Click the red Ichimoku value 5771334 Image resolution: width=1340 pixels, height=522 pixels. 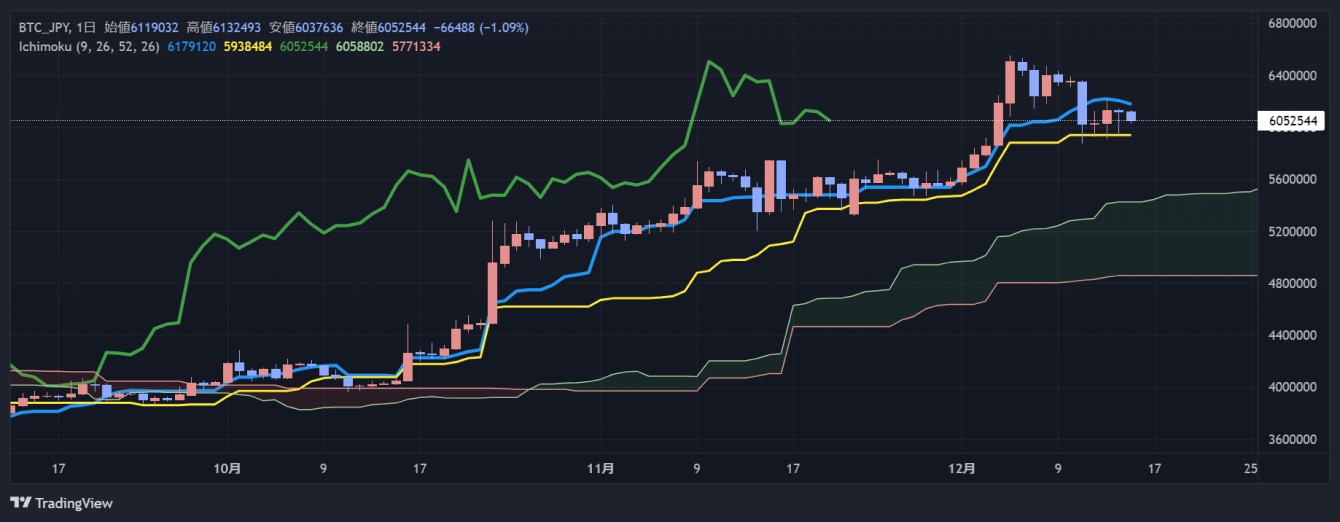click(x=417, y=46)
